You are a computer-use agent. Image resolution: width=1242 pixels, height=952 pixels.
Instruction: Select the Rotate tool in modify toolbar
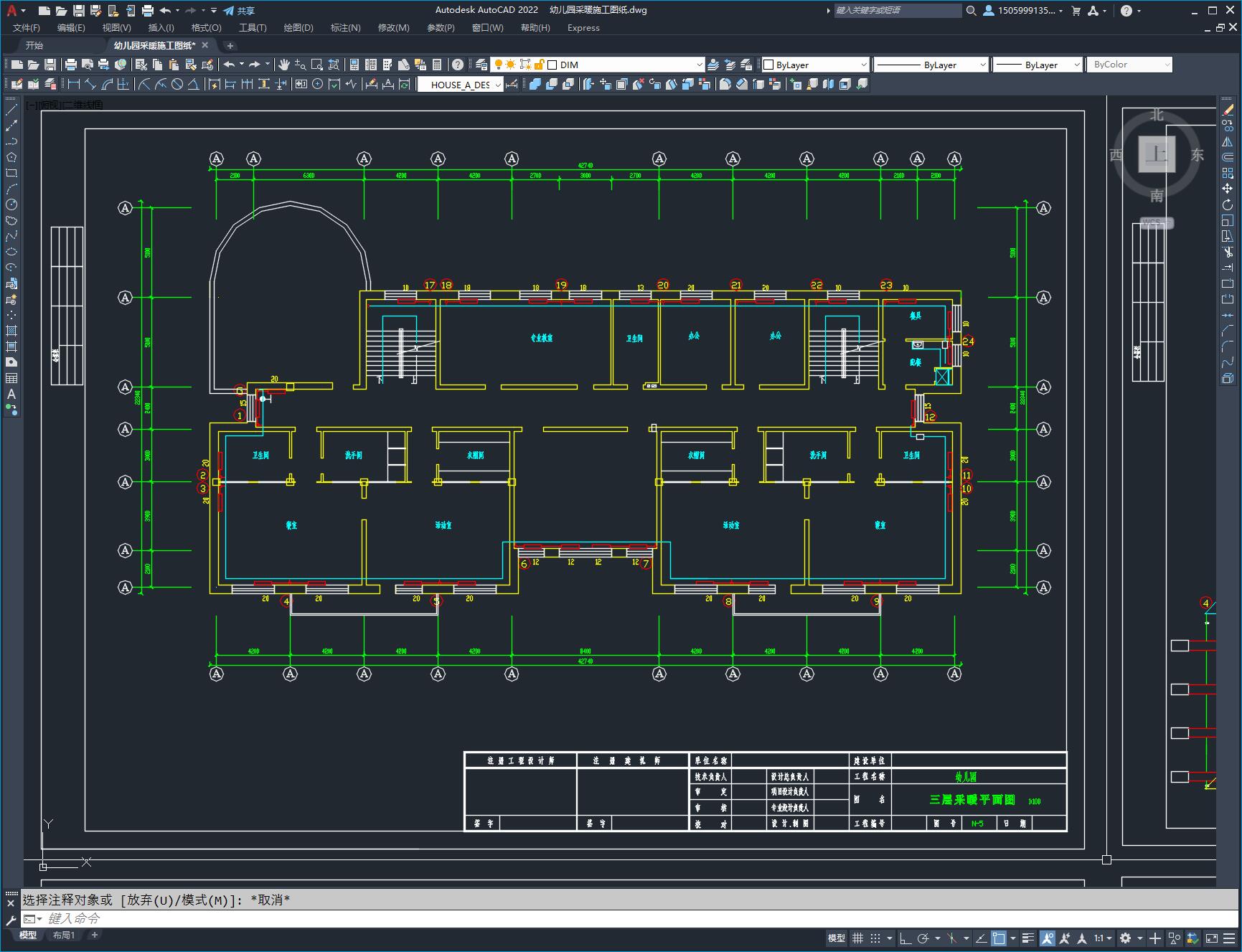[1228, 204]
